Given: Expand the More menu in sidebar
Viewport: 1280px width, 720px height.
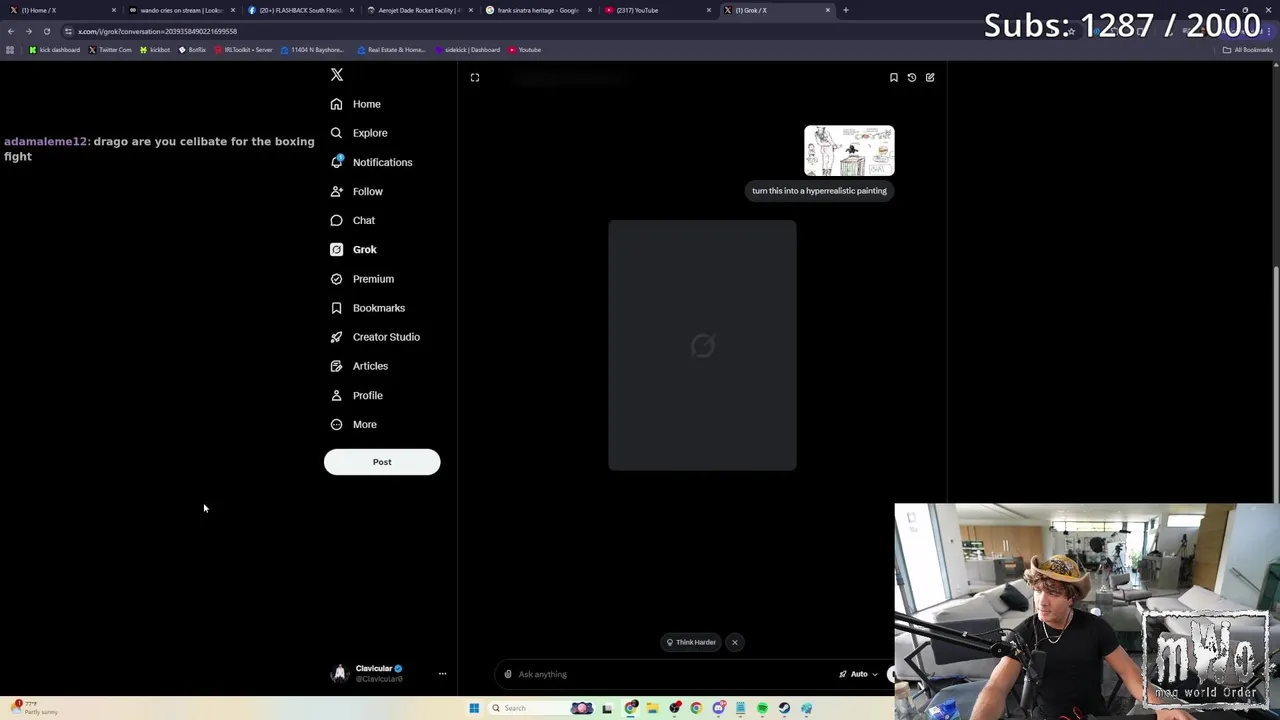Looking at the screenshot, I should pos(353,424).
